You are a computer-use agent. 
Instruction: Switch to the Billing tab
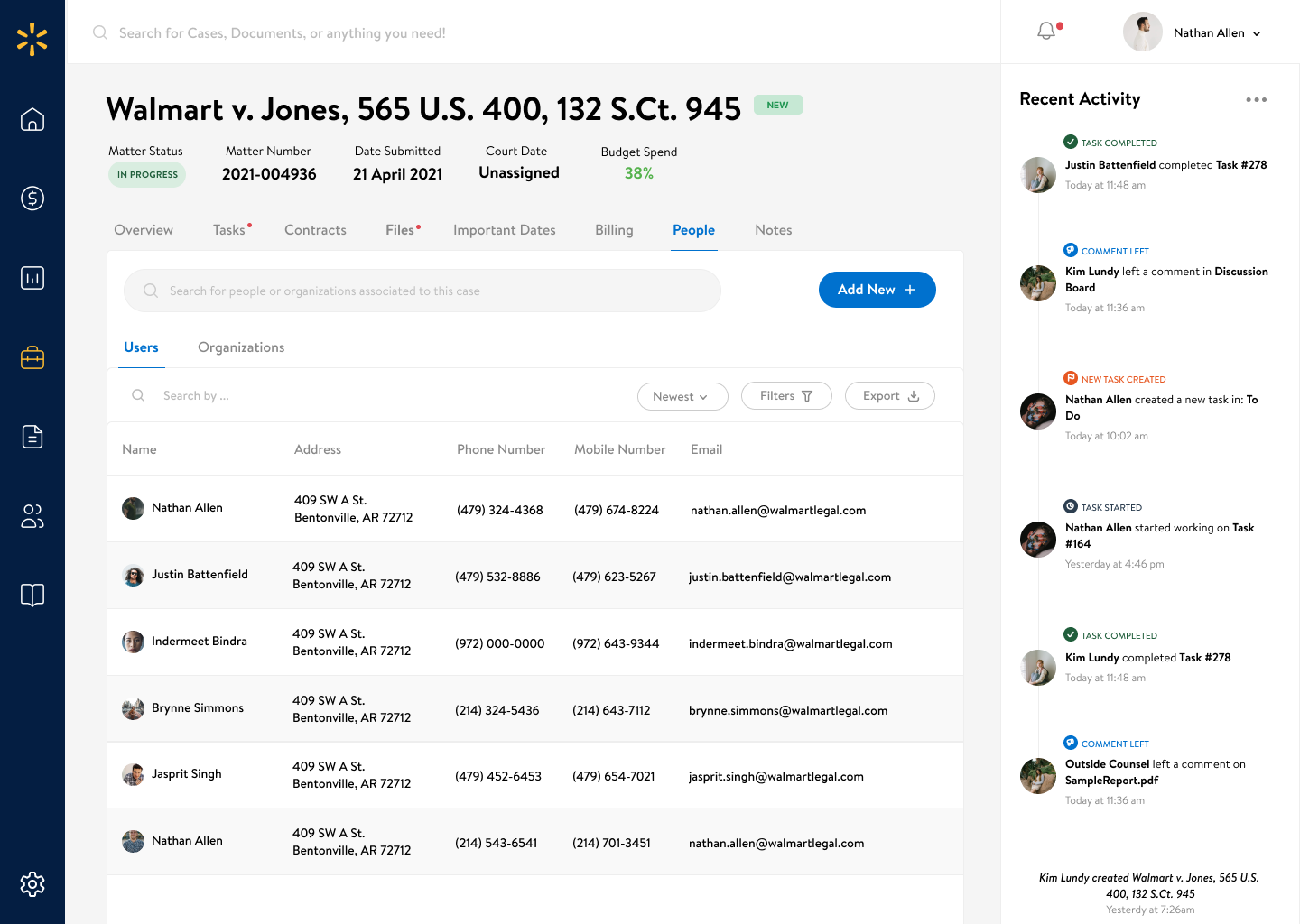coord(614,230)
